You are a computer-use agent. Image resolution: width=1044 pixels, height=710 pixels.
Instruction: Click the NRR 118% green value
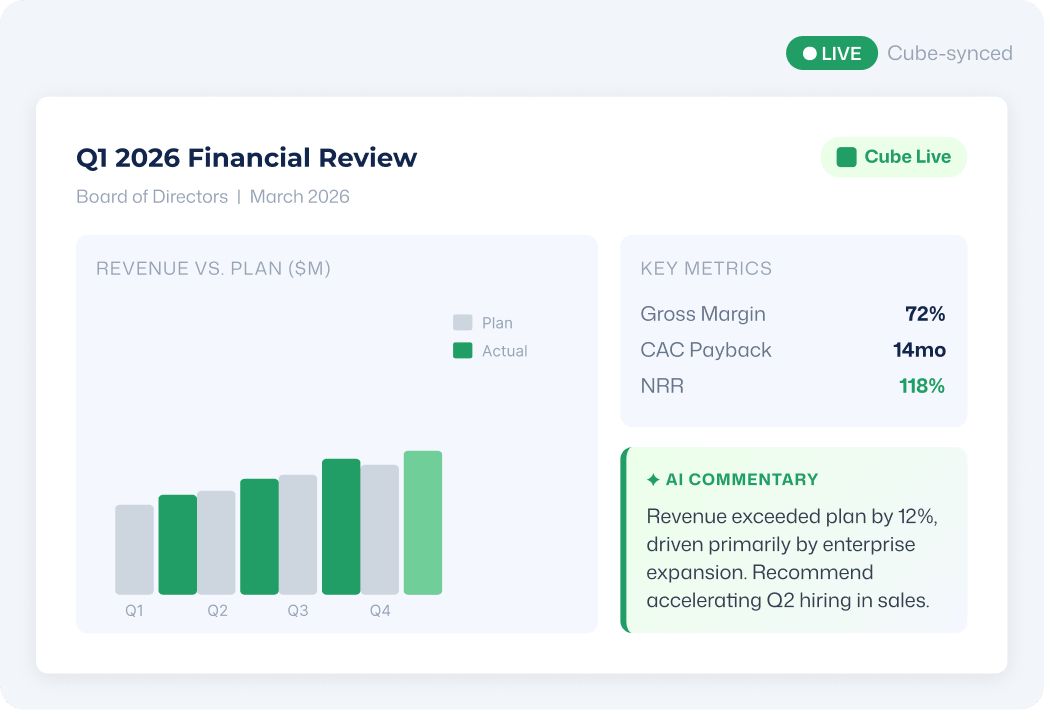tap(922, 386)
